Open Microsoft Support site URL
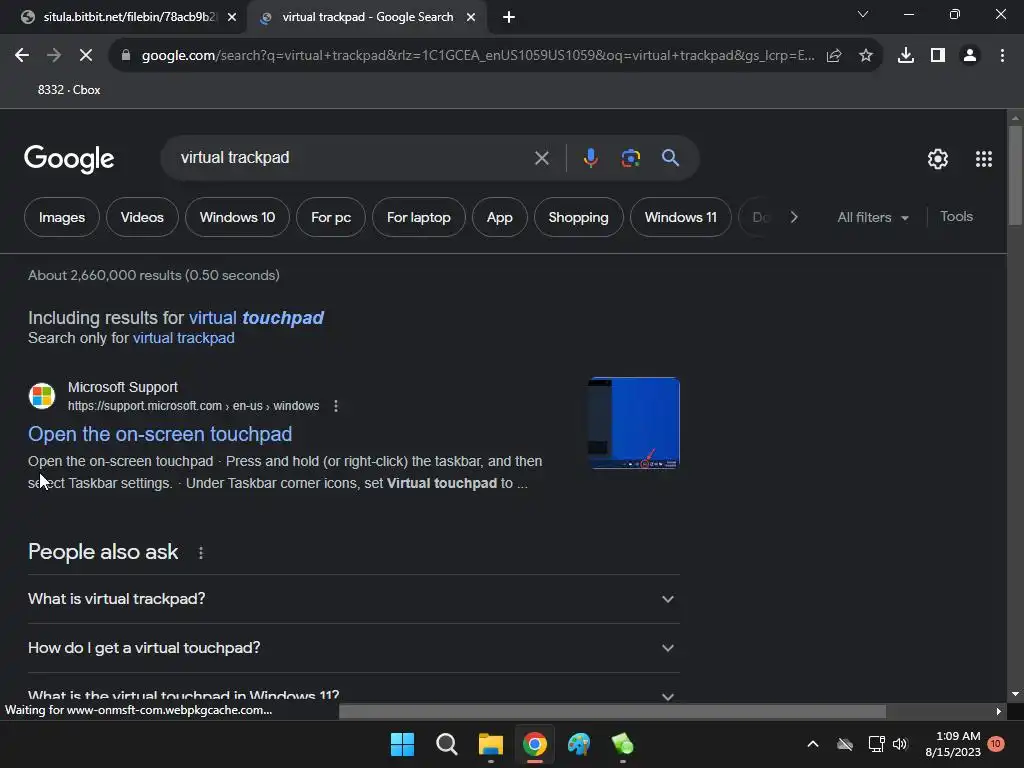1024x768 pixels. 193,406
